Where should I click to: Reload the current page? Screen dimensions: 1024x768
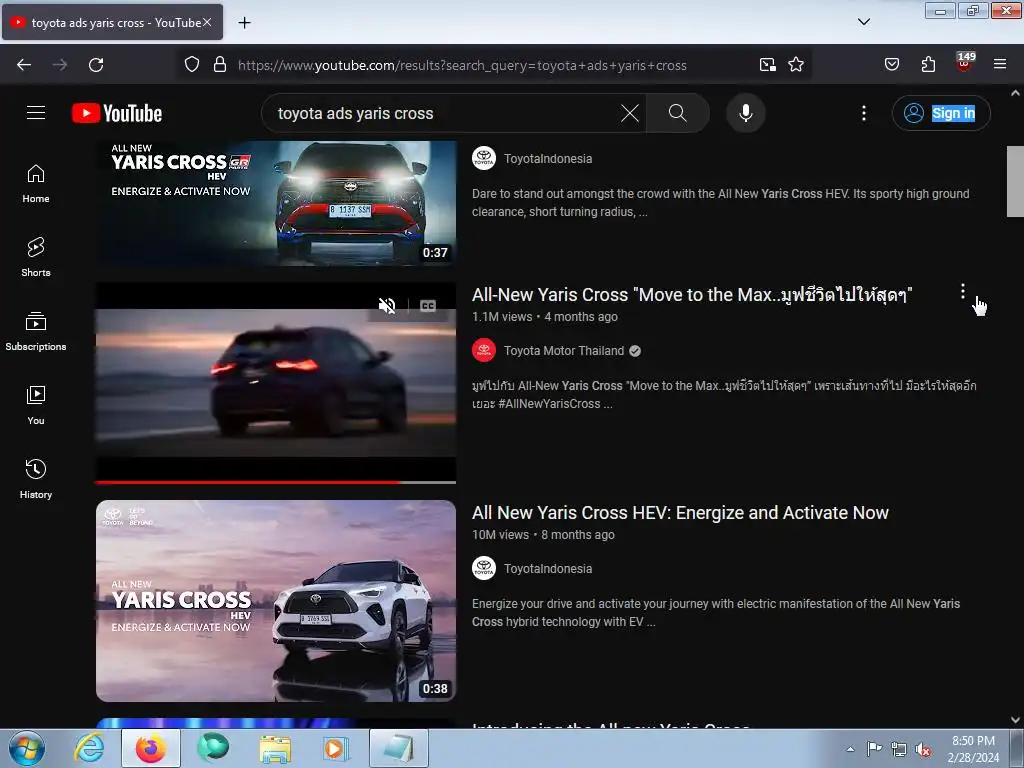coord(96,65)
